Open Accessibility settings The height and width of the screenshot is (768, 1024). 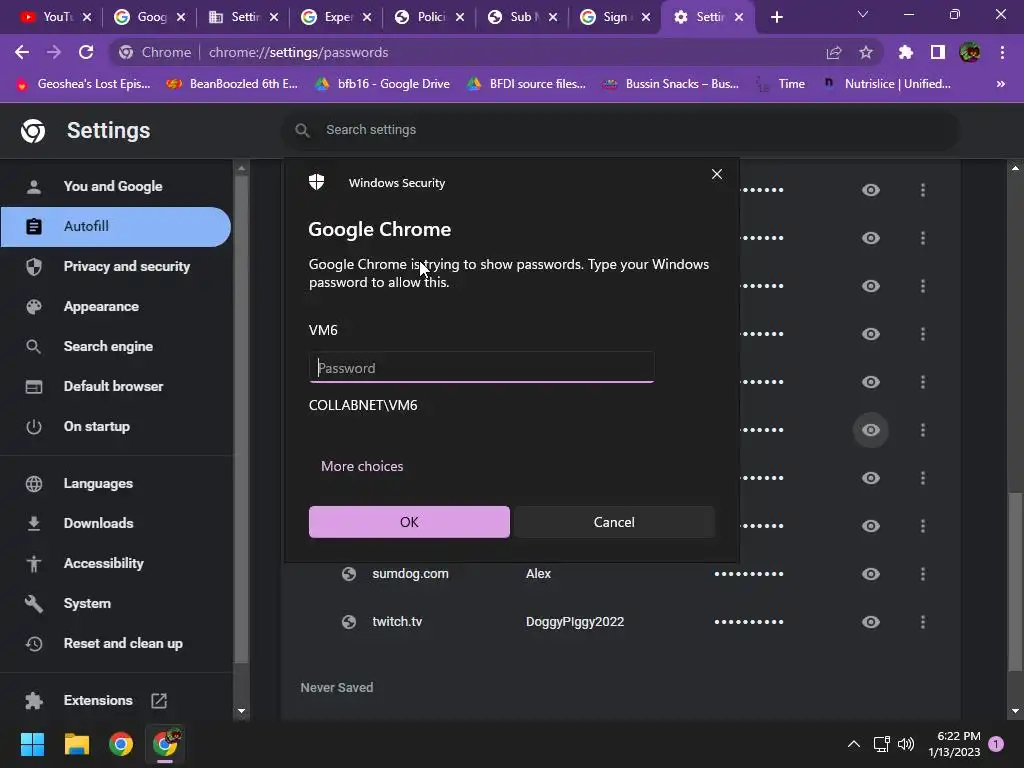pyautogui.click(x=116, y=563)
